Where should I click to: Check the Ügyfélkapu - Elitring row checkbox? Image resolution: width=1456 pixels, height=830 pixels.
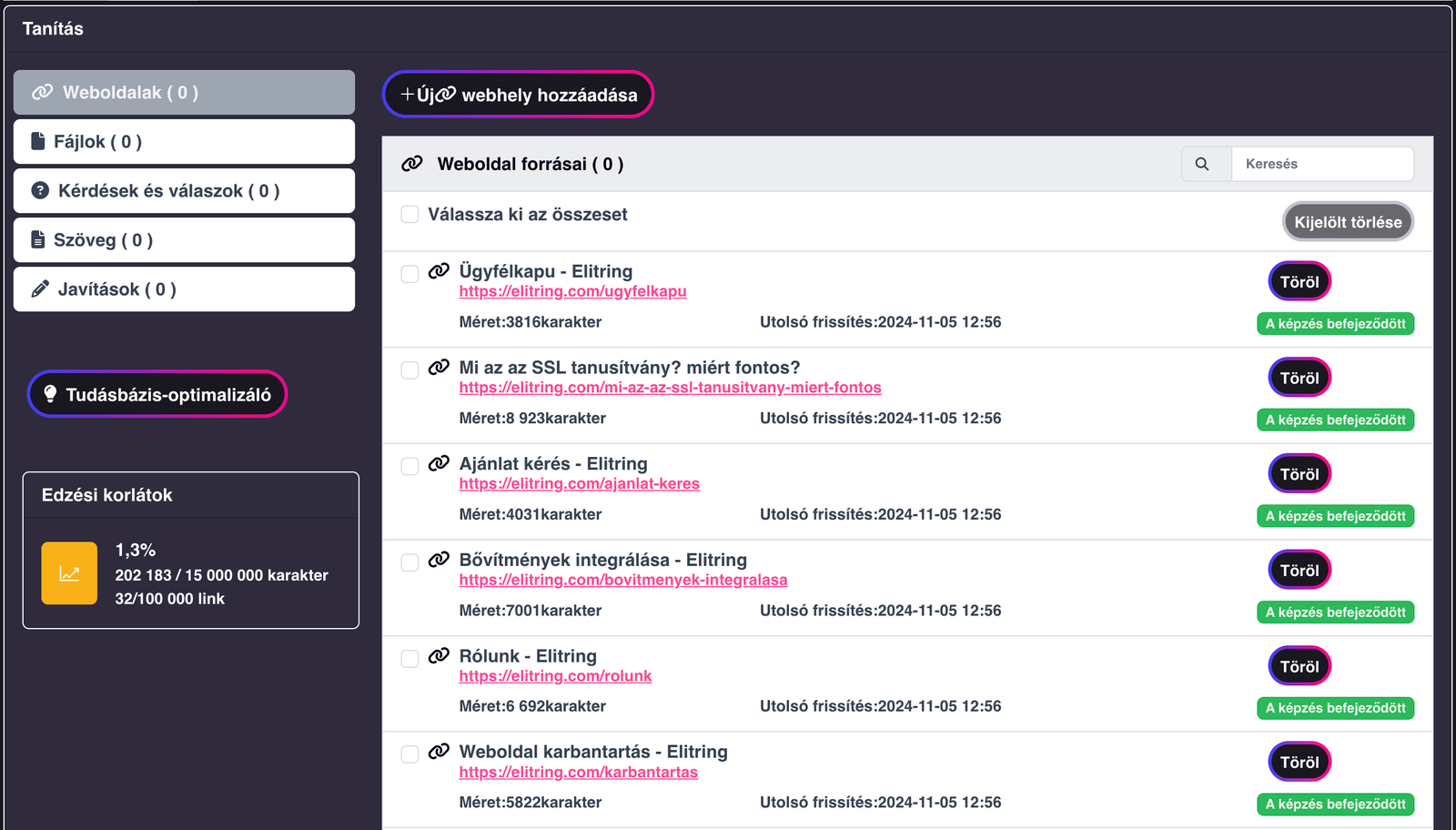410,274
